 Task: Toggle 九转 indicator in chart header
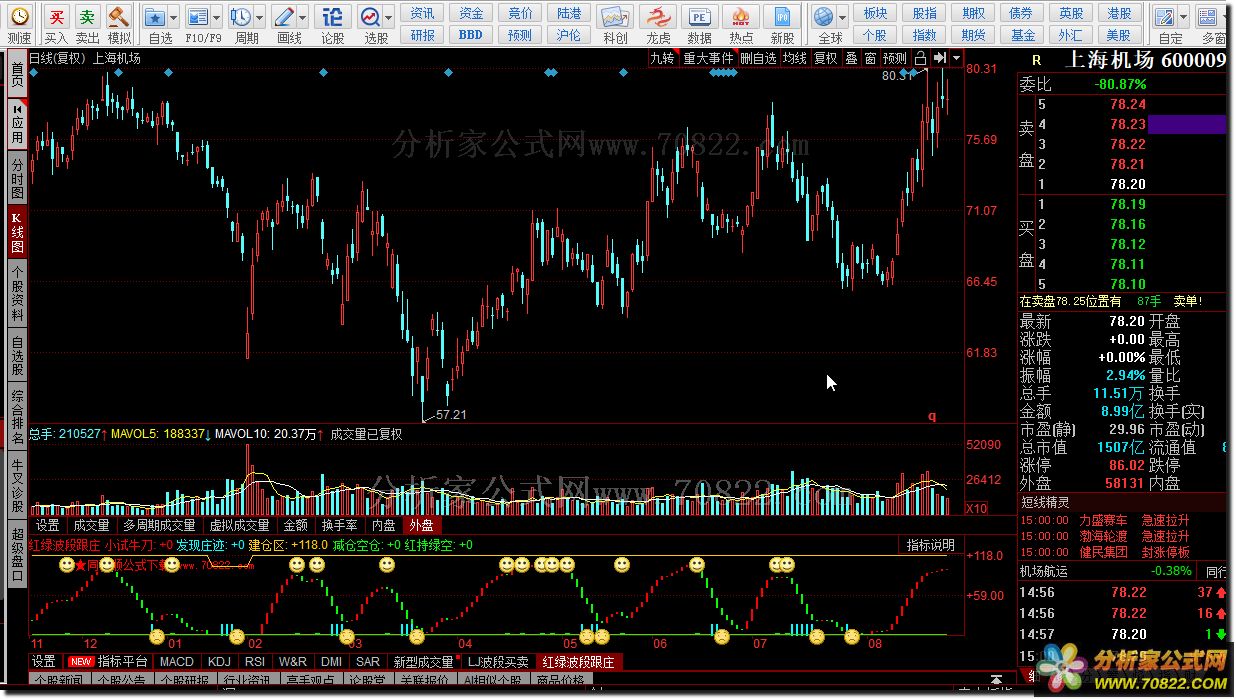(x=662, y=58)
